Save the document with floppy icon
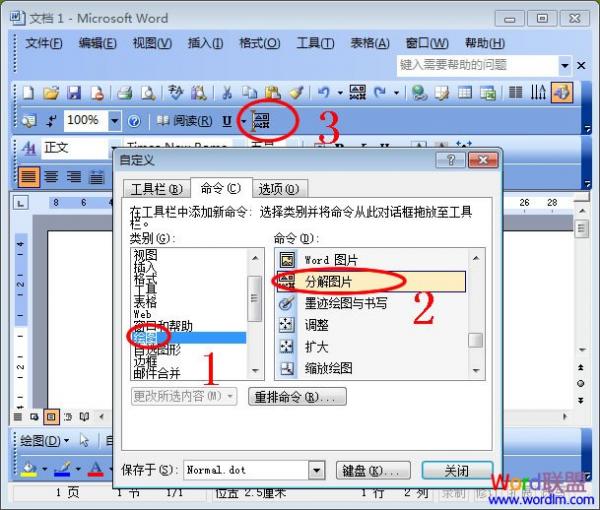 74,93
